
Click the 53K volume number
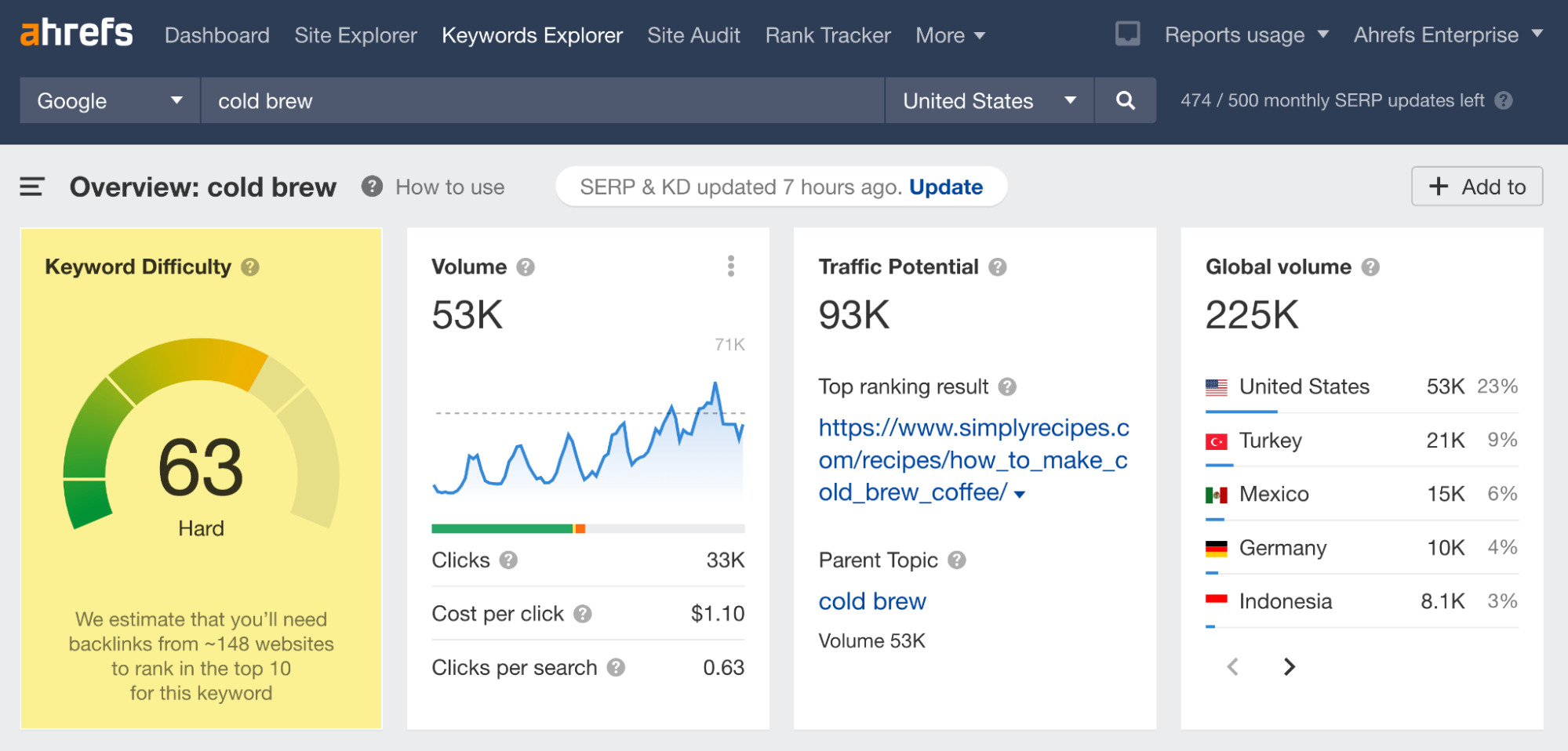[467, 315]
